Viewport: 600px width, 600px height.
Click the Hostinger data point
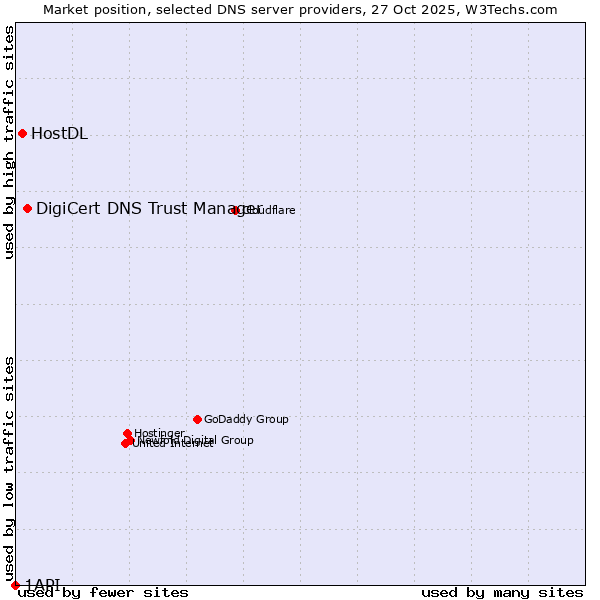click(128, 433)
